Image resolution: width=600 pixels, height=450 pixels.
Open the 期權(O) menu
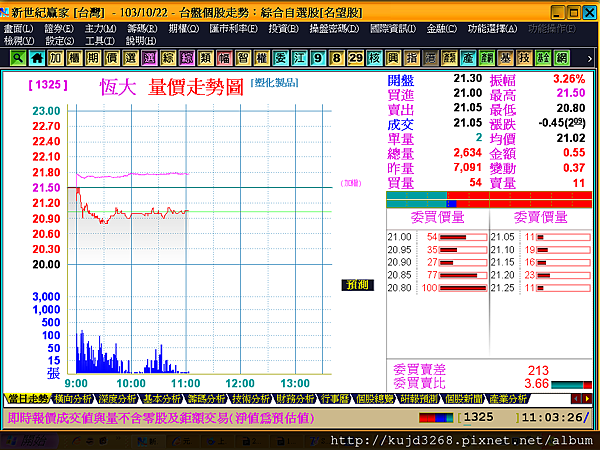tap(184, 29)
